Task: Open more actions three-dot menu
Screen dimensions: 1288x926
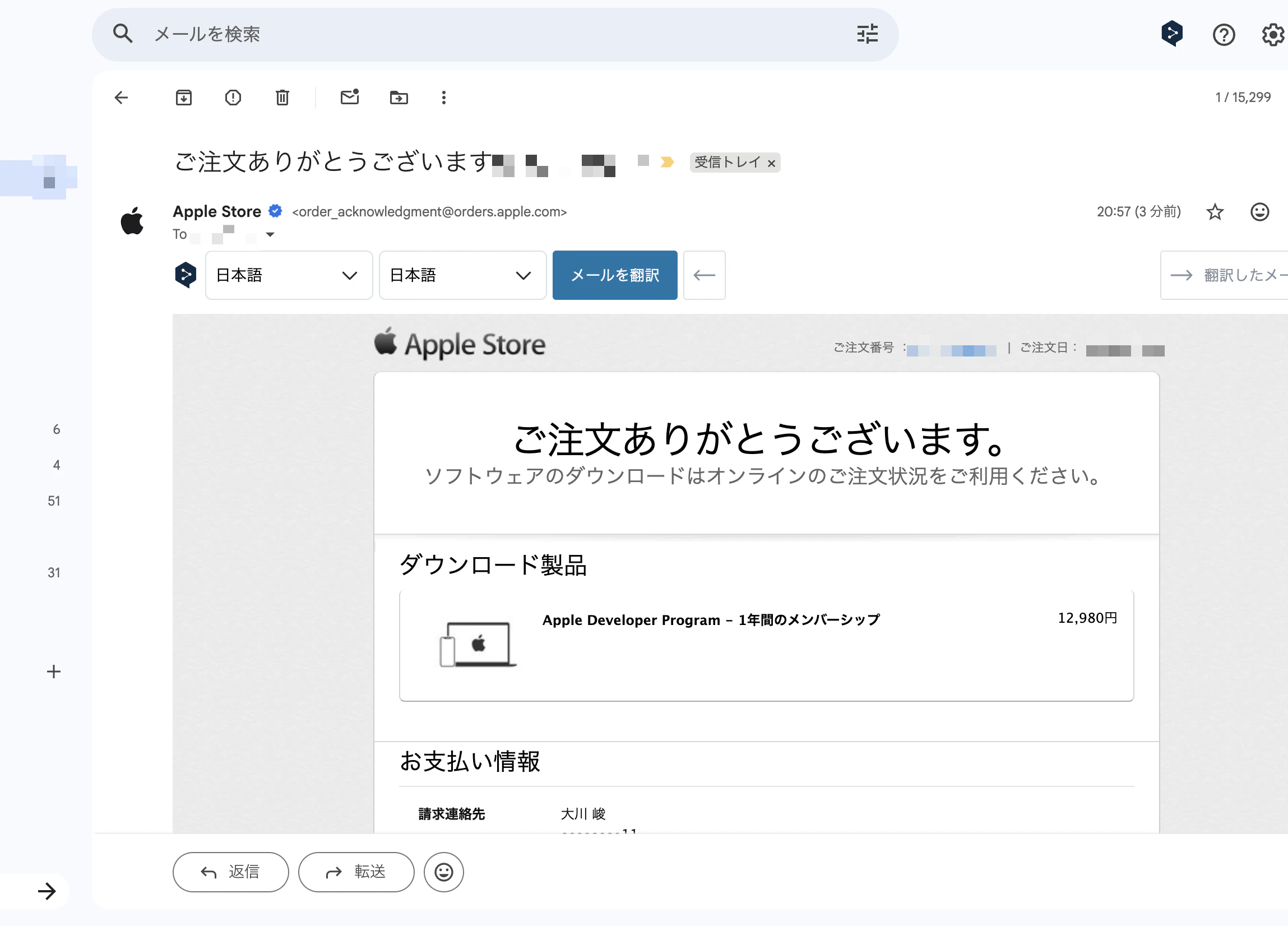Action: (443, 98)
